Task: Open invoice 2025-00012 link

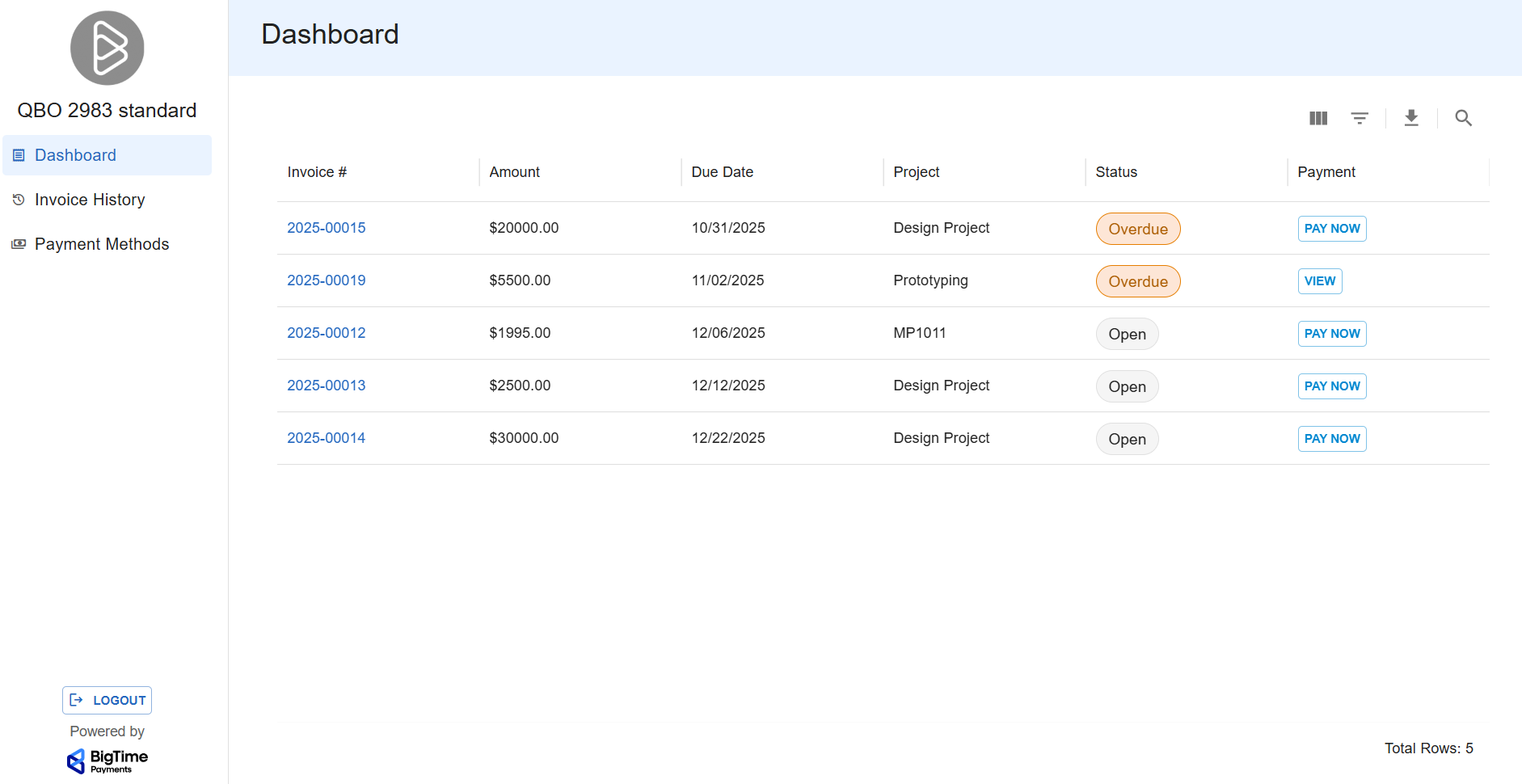Action: [327, 333]
